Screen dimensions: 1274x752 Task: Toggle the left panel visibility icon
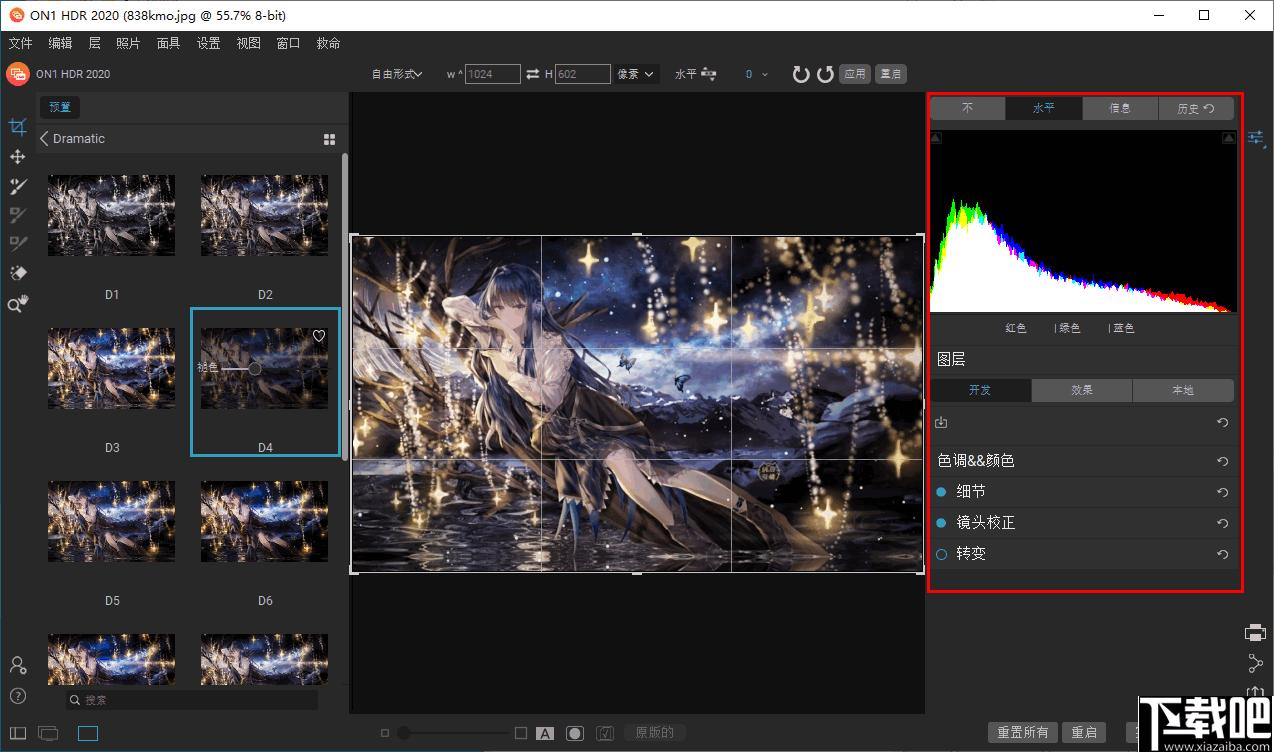[x=18, y=733]
